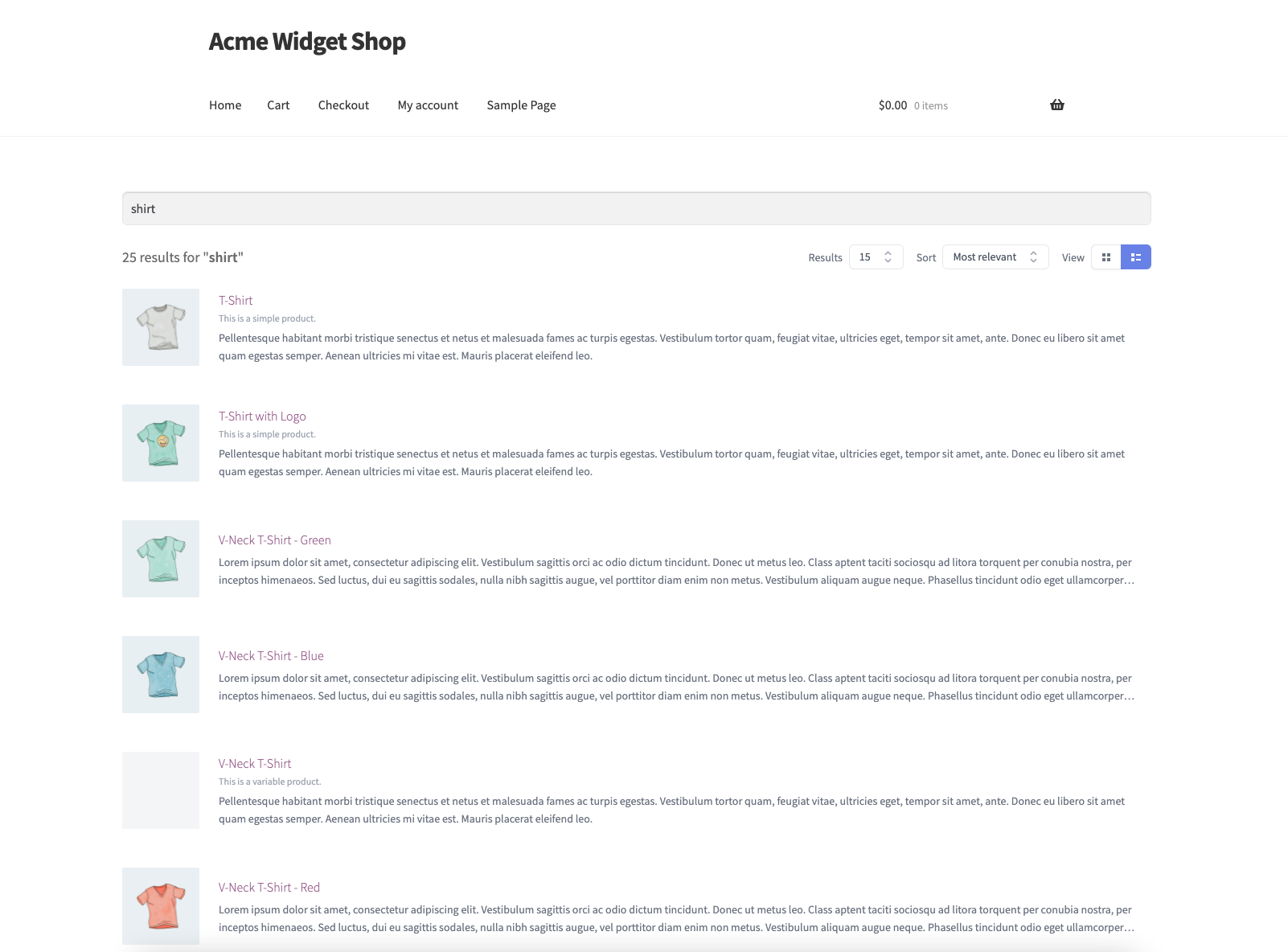Click the green V-Neck shirt thumbnail
1288x952 pixels.
click(x=161, y=559)
